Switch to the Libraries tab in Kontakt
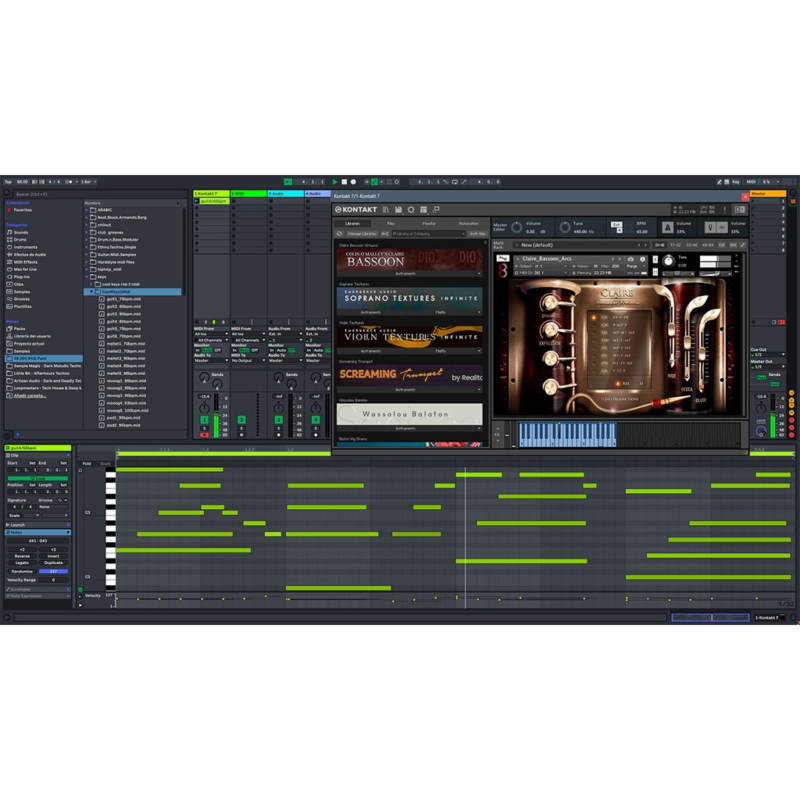The image size is (800, 800). [x=353, y=223]
